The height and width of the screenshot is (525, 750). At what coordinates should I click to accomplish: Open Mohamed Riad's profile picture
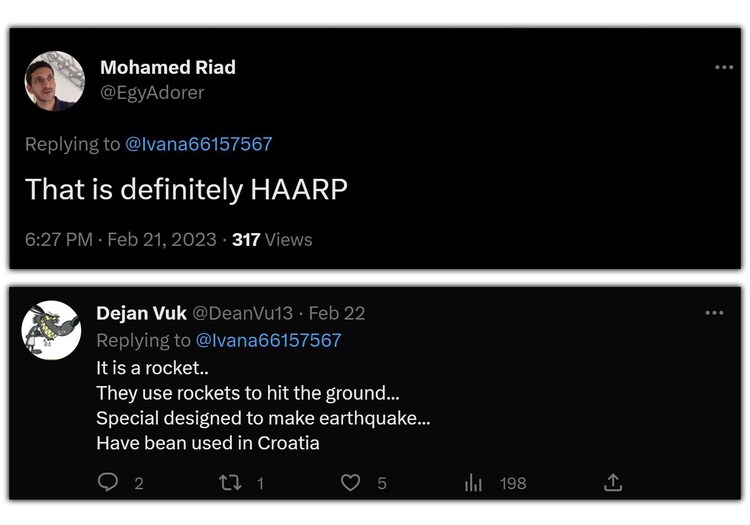point(54,81)
